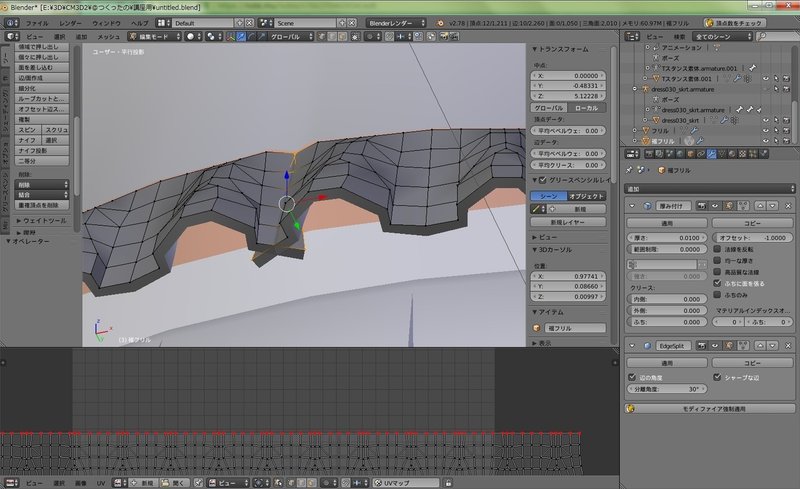This screenshot has width=800, height=489.
Task: Uncheck the ふちに面を張る checkbox
Action: click(719, 283)
